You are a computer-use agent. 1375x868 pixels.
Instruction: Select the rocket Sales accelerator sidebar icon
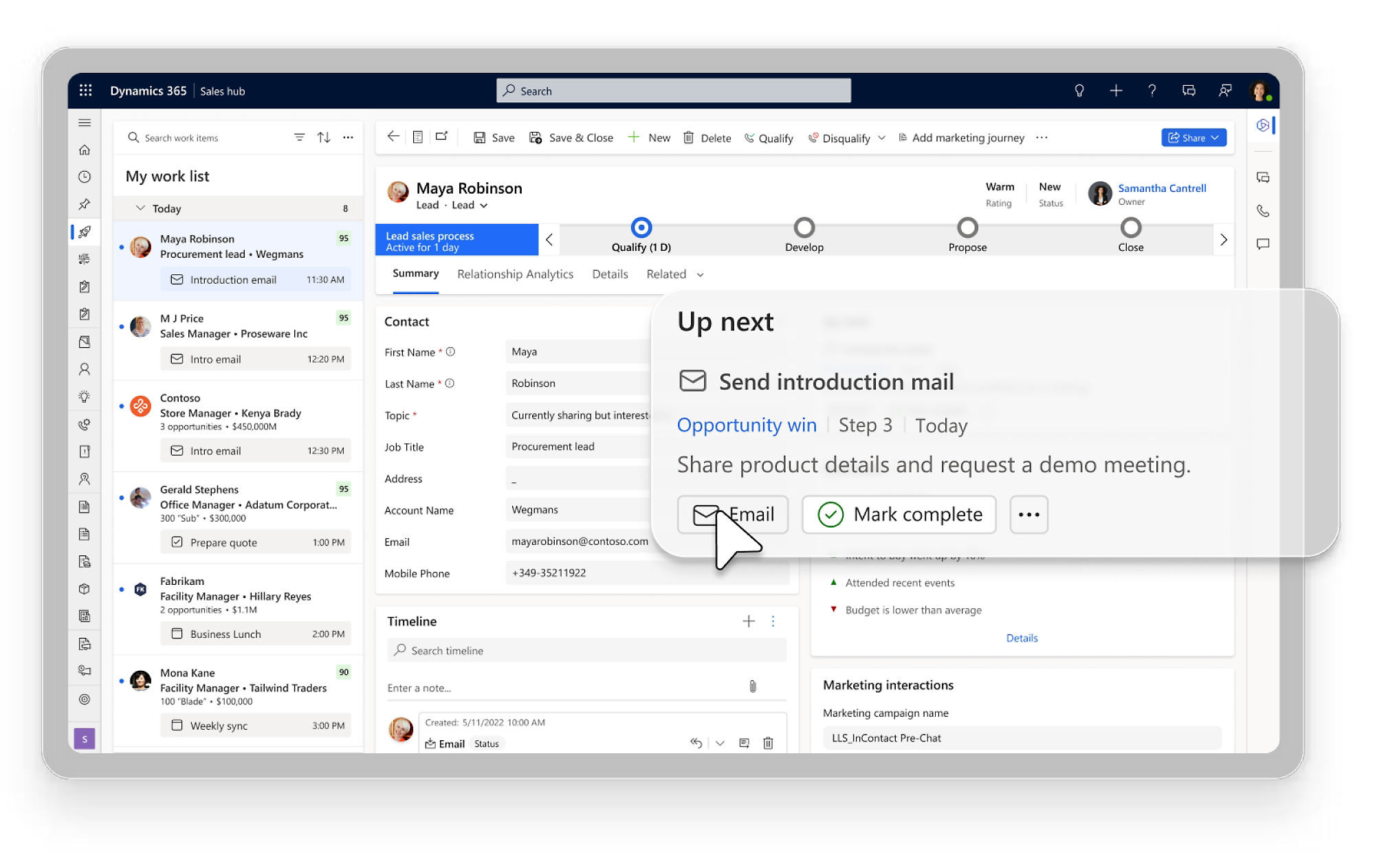click(85, 232)
